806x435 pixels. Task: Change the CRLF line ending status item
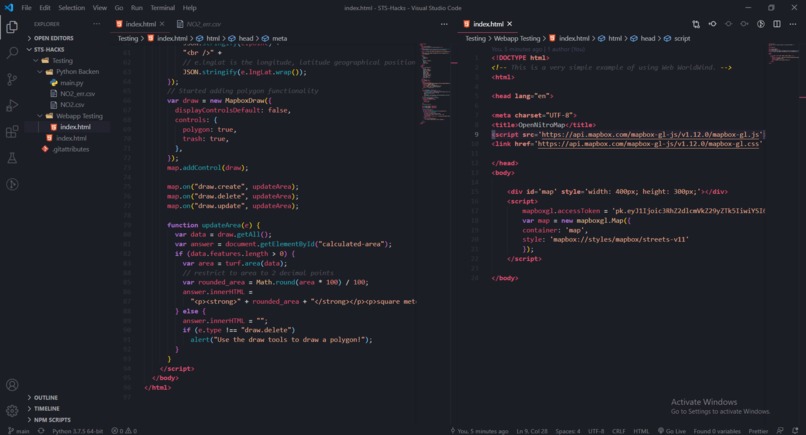[x=619, y=431]
